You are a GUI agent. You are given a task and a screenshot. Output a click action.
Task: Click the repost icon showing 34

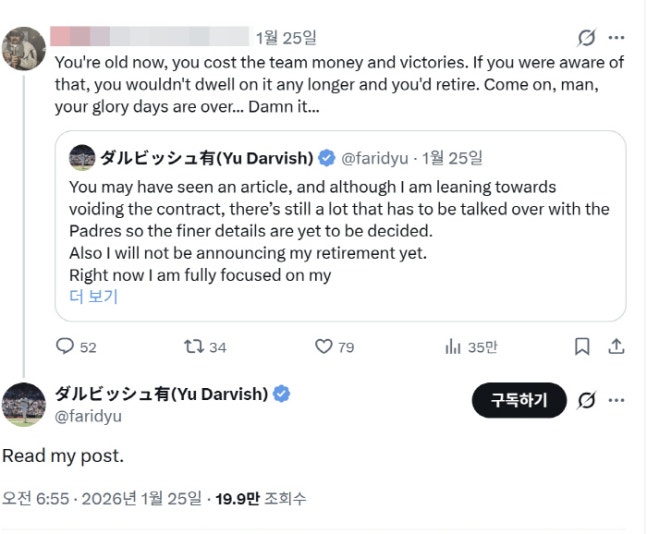(194, 346)
